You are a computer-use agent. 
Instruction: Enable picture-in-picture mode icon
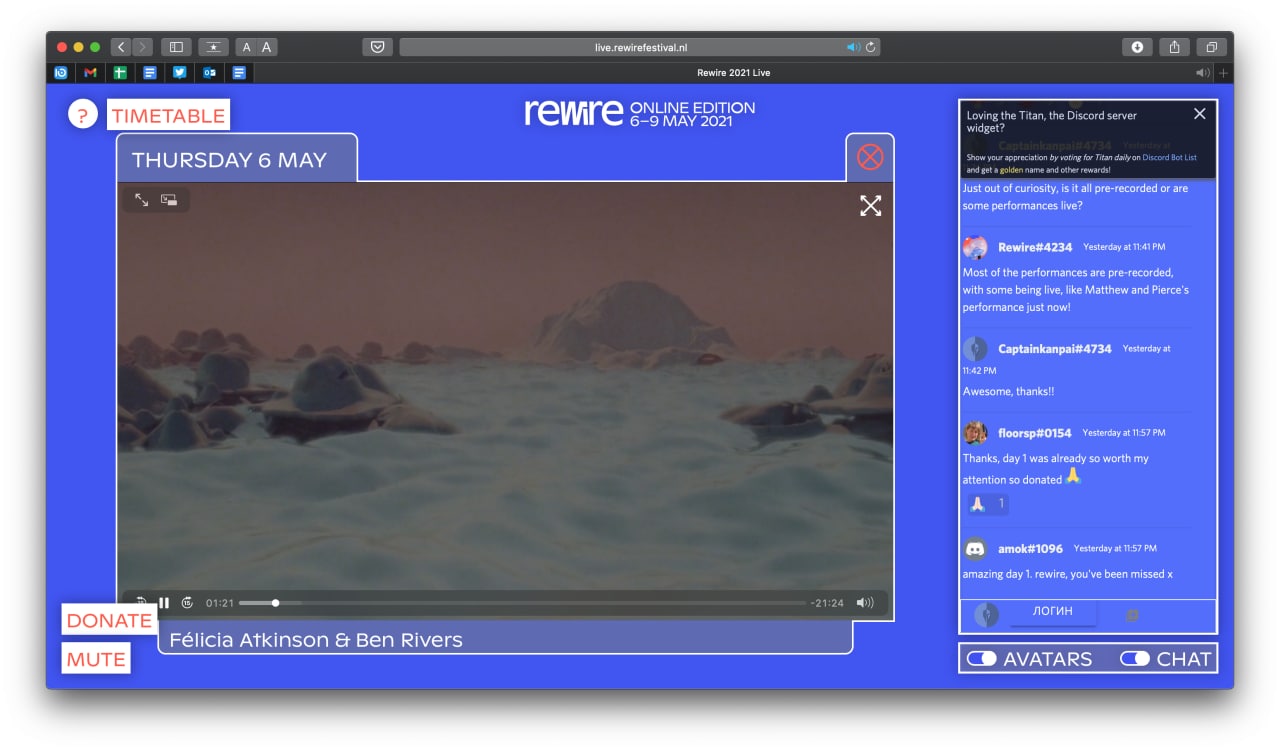(169, 200)
